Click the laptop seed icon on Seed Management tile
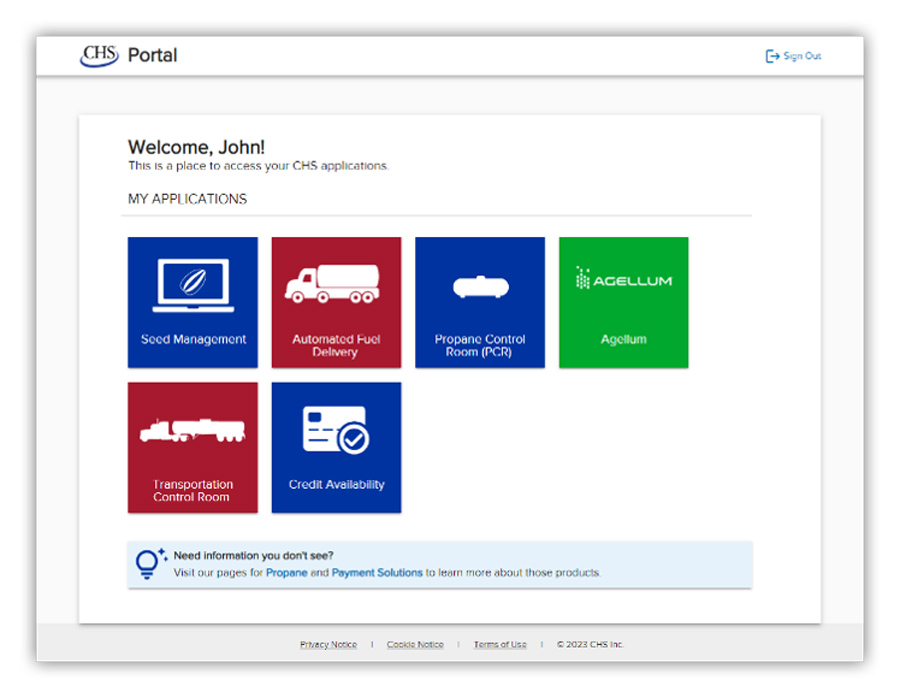Viewport: 900px width, 698px height. click(x=193, y=285)
